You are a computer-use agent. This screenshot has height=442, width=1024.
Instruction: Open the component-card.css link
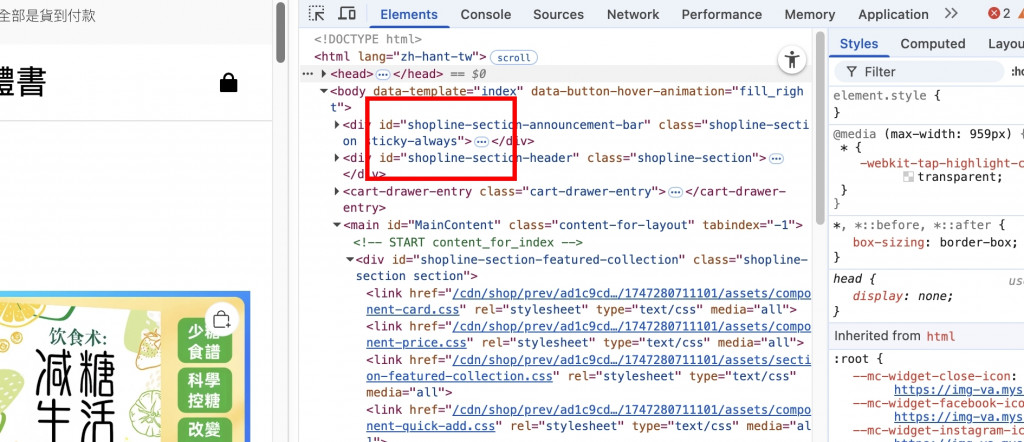coord(588,301)
